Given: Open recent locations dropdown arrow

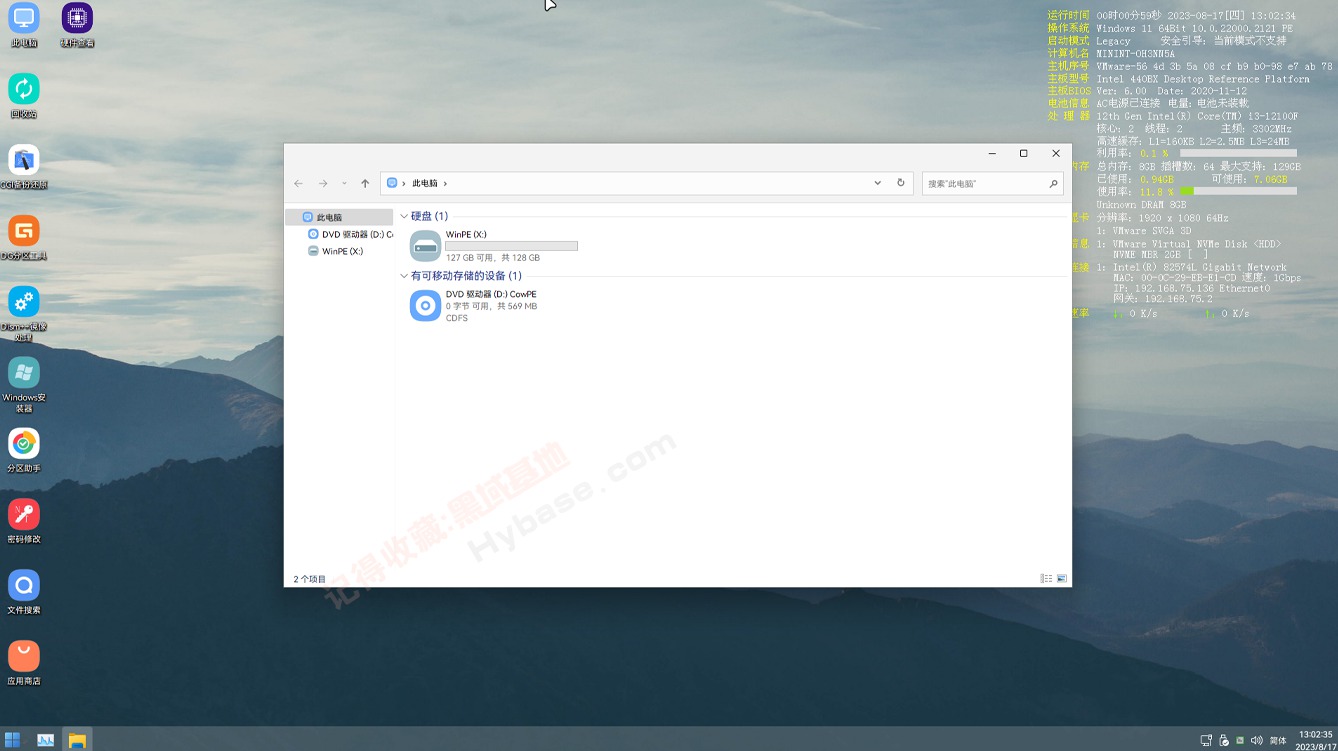Looking at the screenshot, I should [x=344, y=184].
